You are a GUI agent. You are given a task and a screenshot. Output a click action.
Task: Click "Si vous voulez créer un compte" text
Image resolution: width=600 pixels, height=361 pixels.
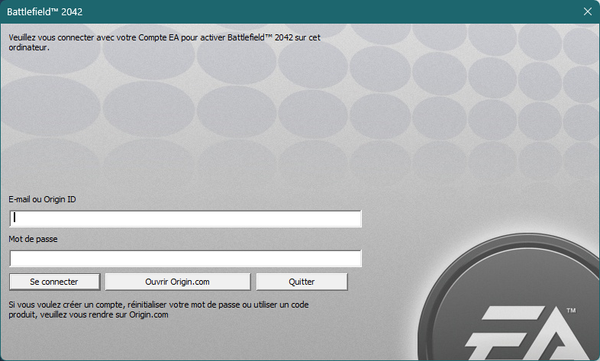(67, 305)
